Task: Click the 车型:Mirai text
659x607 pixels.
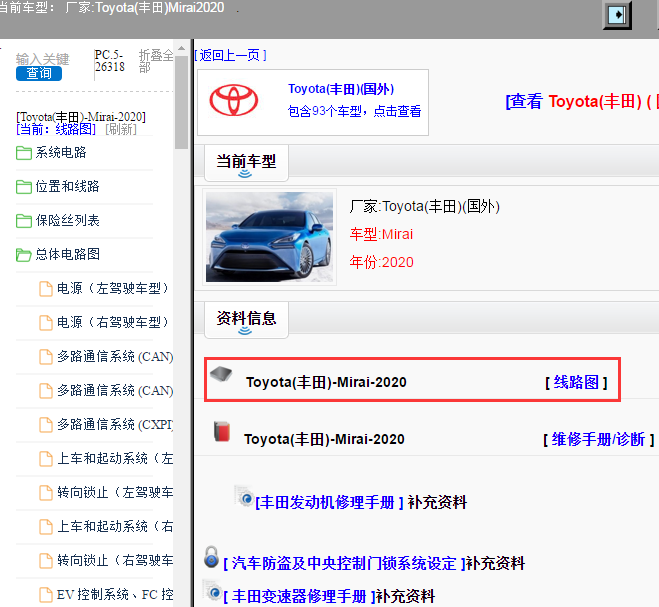Action: coord(381,235)
